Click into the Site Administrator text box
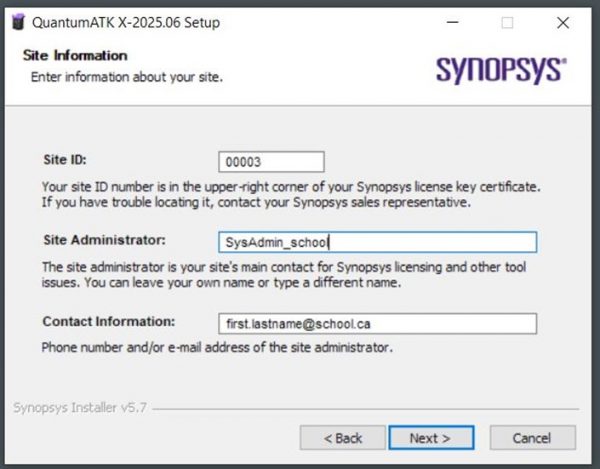Viewport: 600px width, 469px height. pyautogui.click(x=377, y=242)
